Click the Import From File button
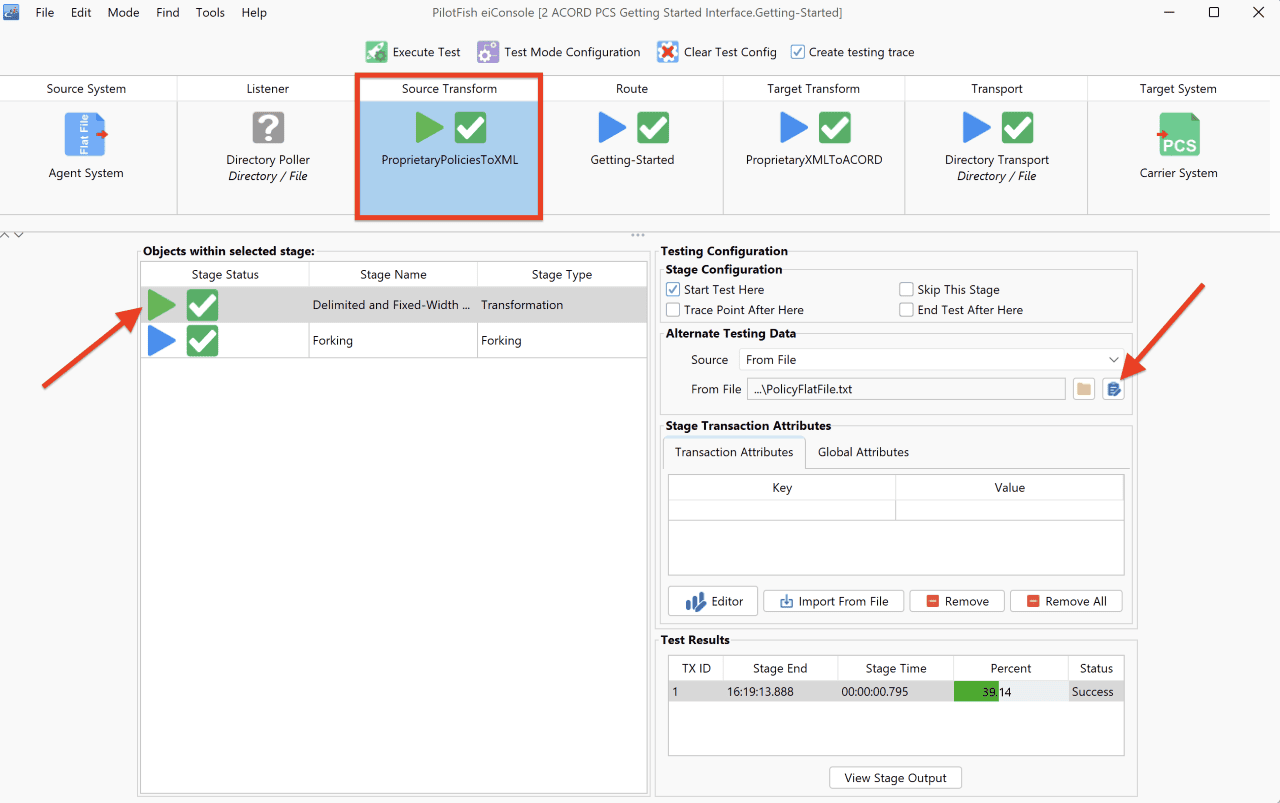 point(834,601)
